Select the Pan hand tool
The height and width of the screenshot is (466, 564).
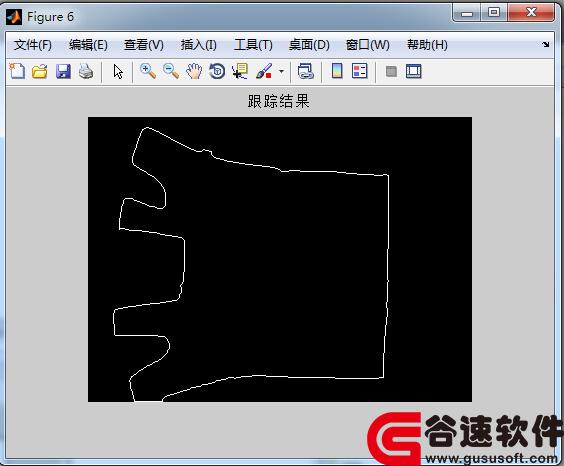pos(194,71)
